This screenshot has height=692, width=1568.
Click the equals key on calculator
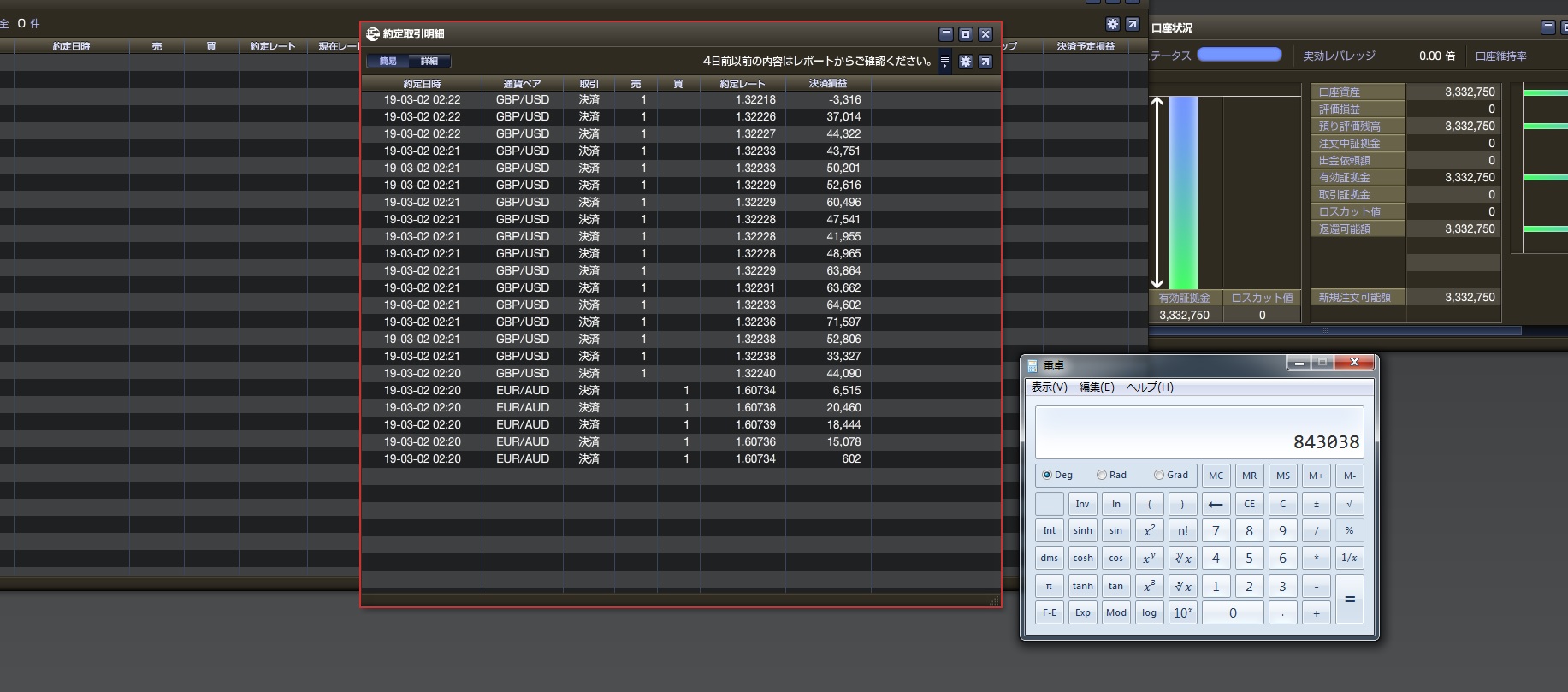[x=1349, y=600]
